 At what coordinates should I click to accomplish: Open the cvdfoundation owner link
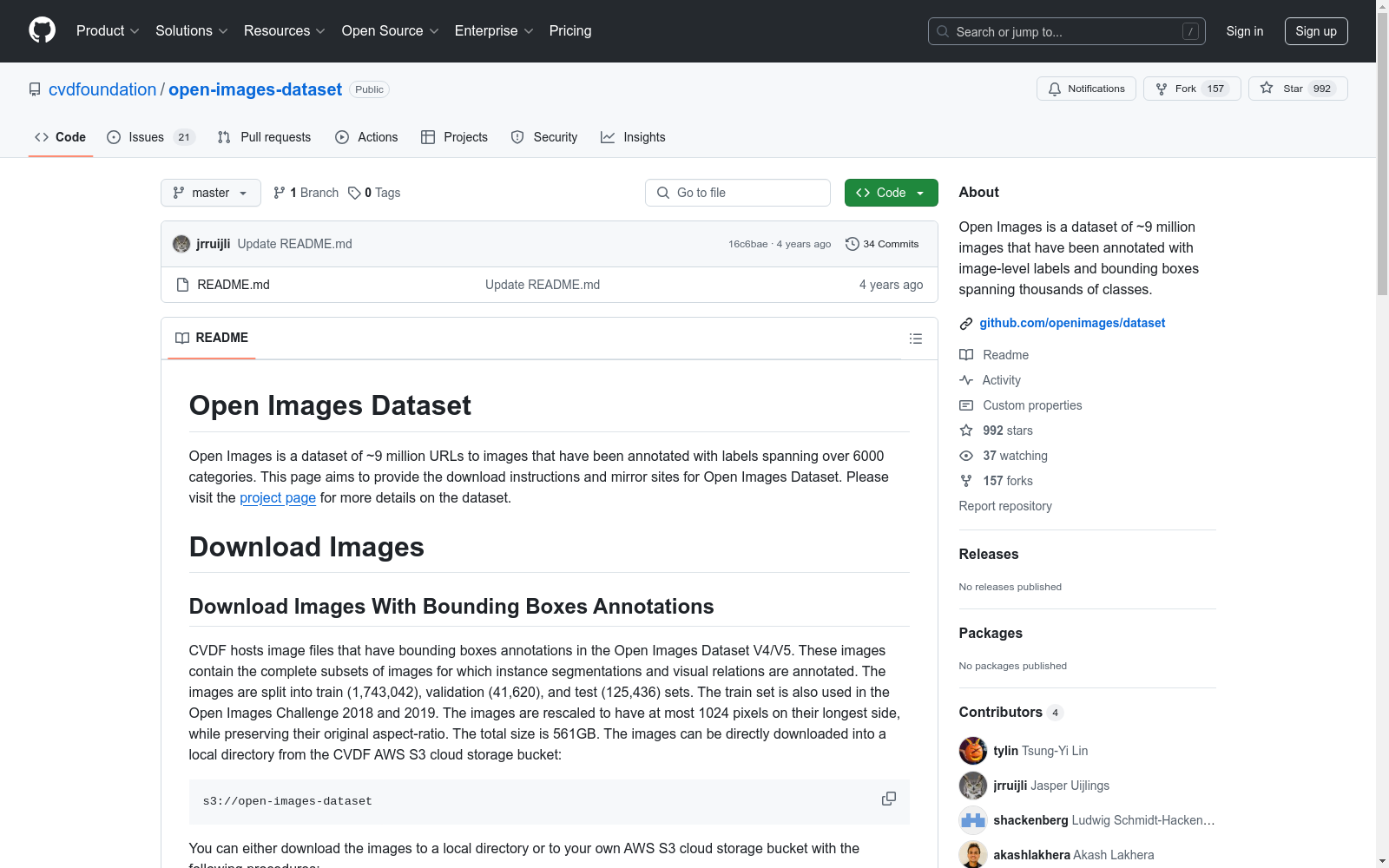[x=102, y=89]
